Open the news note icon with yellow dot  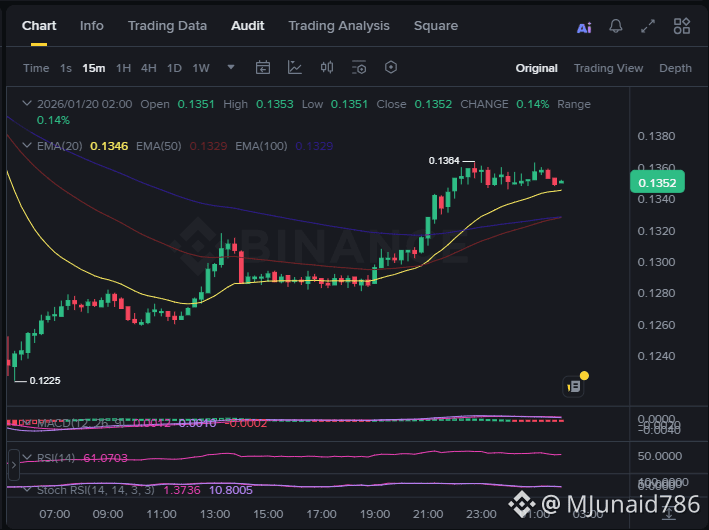(x=574, y=386)
